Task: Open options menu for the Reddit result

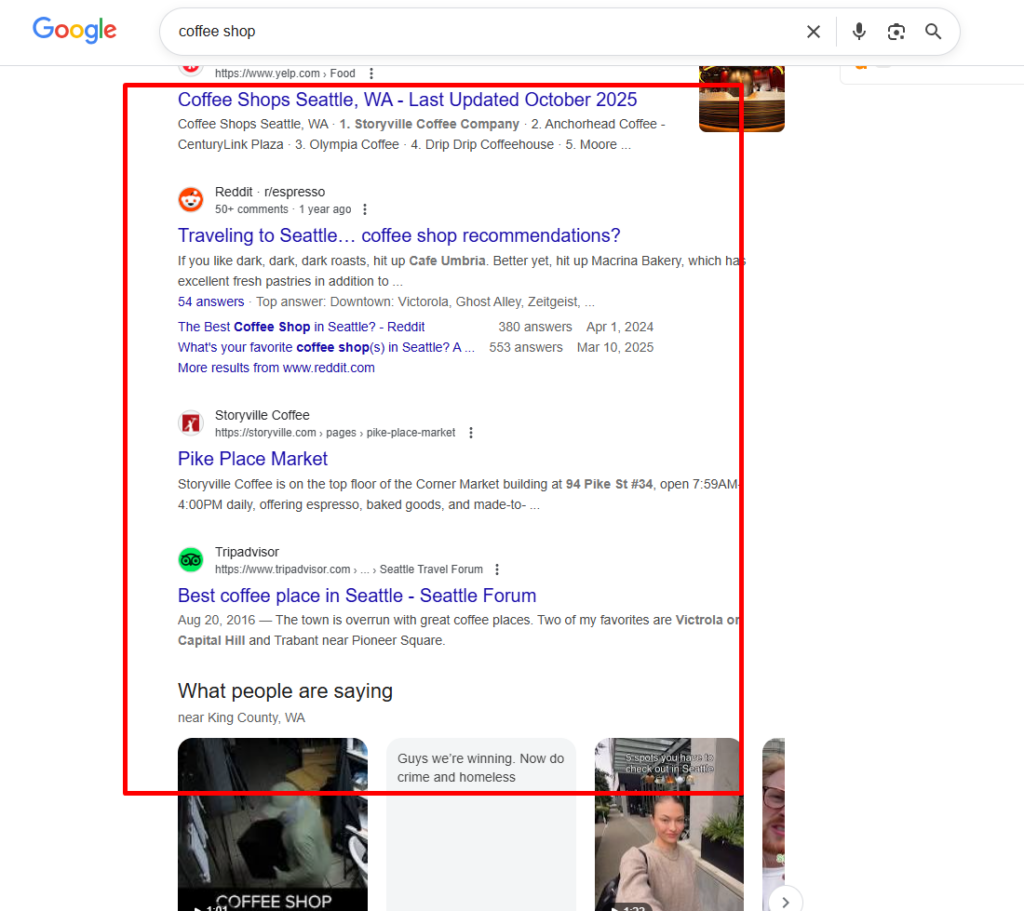Action: click(x=365, y=209)
